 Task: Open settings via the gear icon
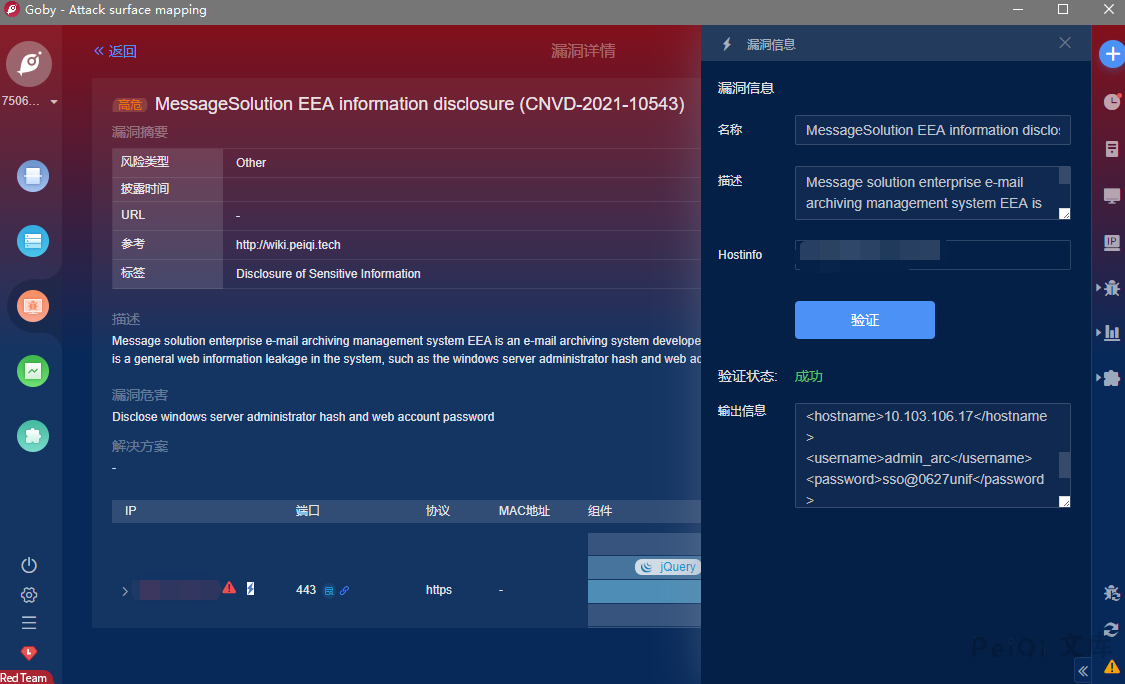click(x=29, y=595)
